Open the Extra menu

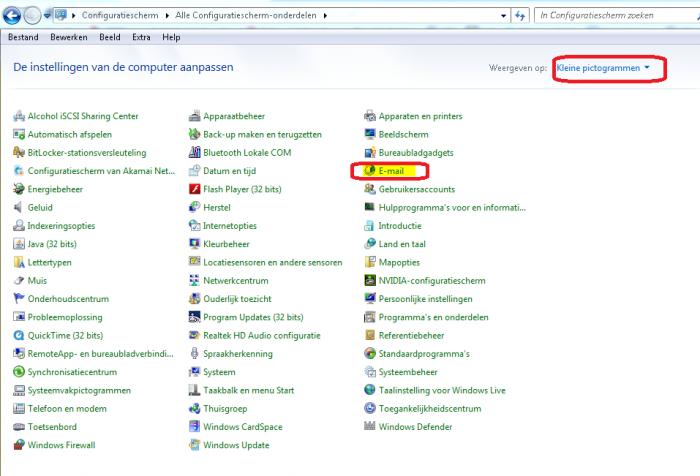tap(141, 38)
